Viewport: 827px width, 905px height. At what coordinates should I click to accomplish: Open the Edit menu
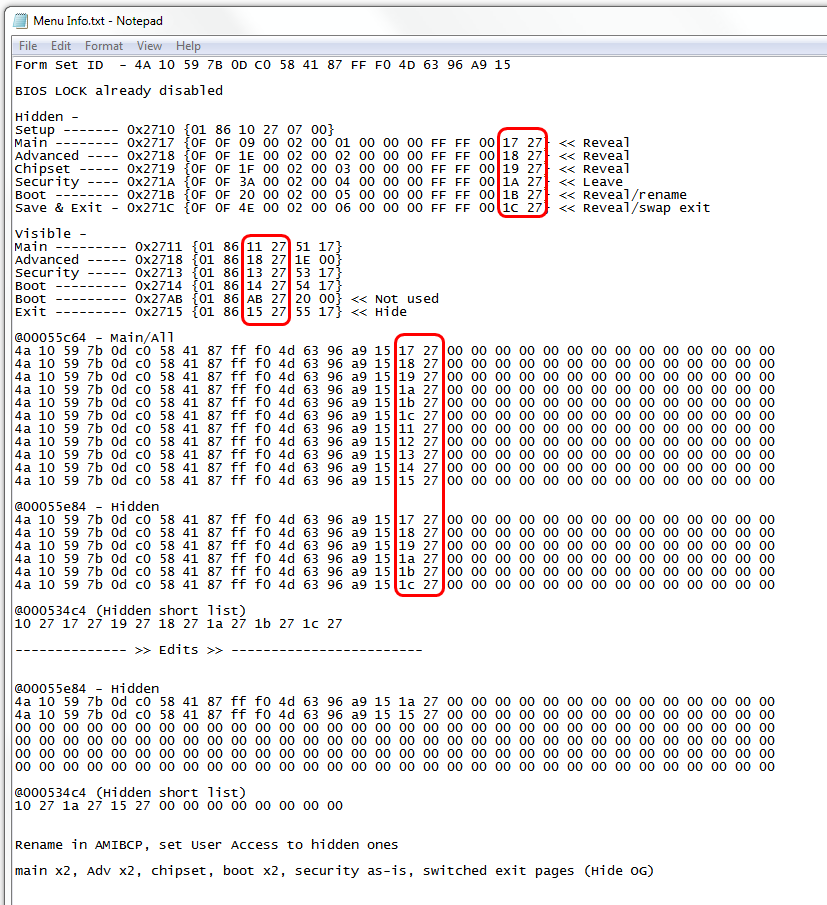coord(61,46)
